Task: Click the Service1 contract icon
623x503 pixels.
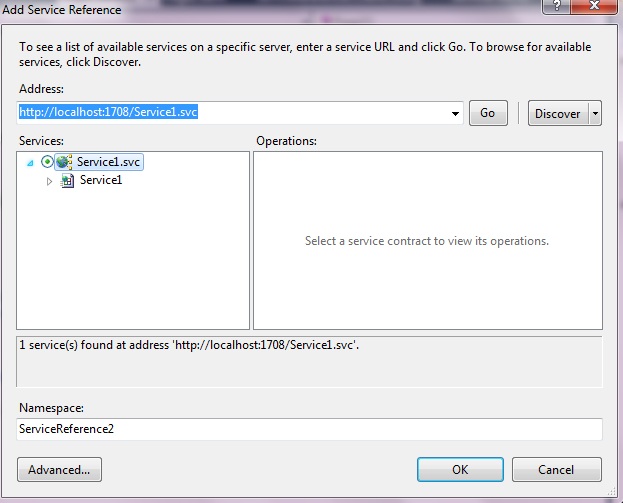Action: click(67, 181)
